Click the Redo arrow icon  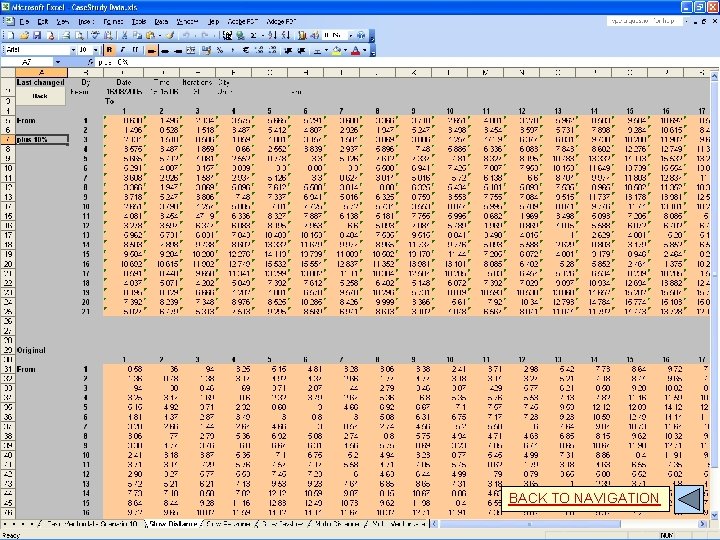point(205,35)
